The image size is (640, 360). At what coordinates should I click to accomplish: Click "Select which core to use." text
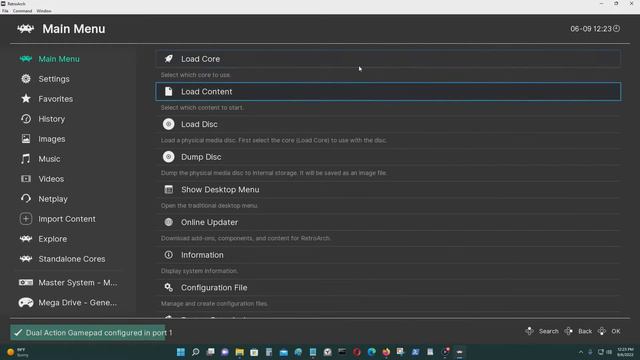pyautogui.click(x=196, y=75)
